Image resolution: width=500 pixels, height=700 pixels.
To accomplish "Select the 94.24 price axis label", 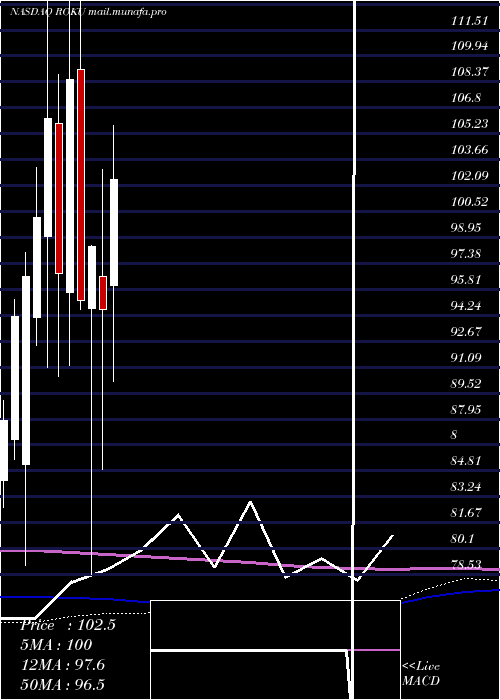I will (x=466, y=306).
